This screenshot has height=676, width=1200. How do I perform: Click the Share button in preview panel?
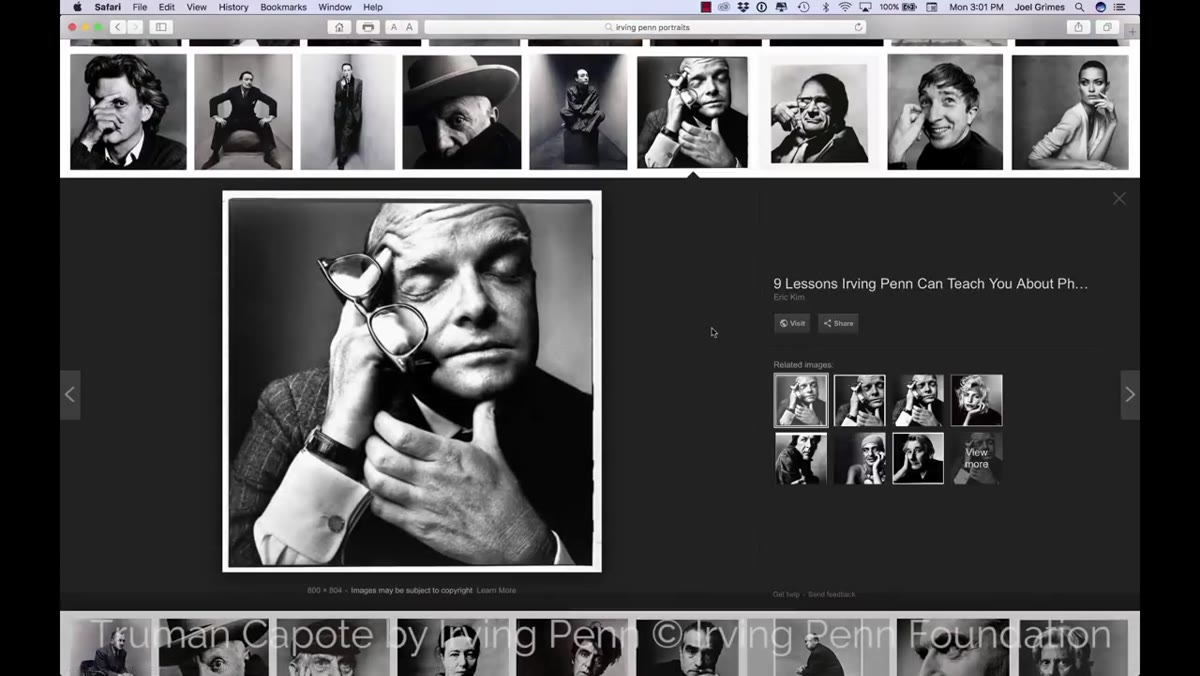click(x=838, y=323)
